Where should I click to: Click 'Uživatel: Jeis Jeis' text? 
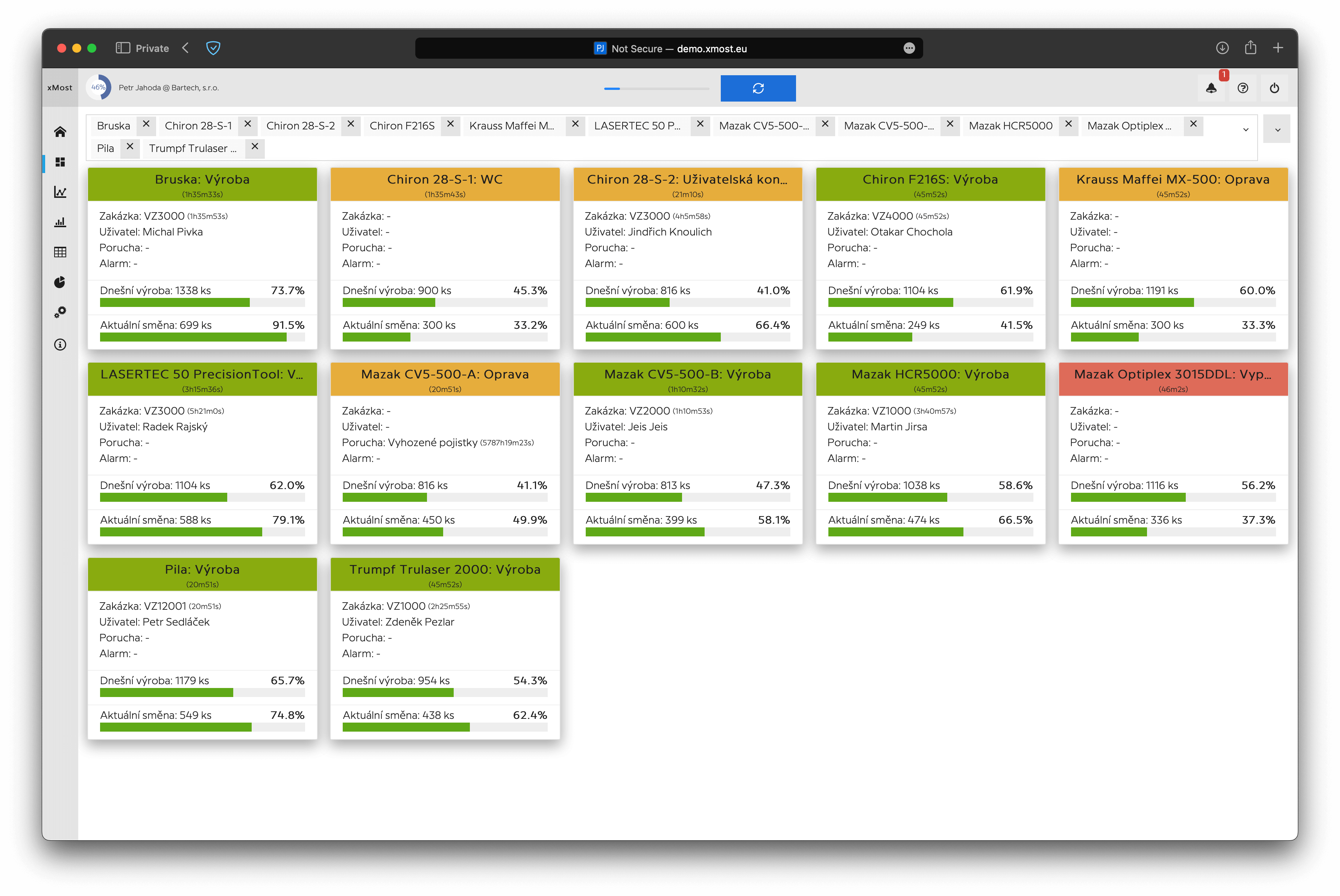tap(626, 427)
